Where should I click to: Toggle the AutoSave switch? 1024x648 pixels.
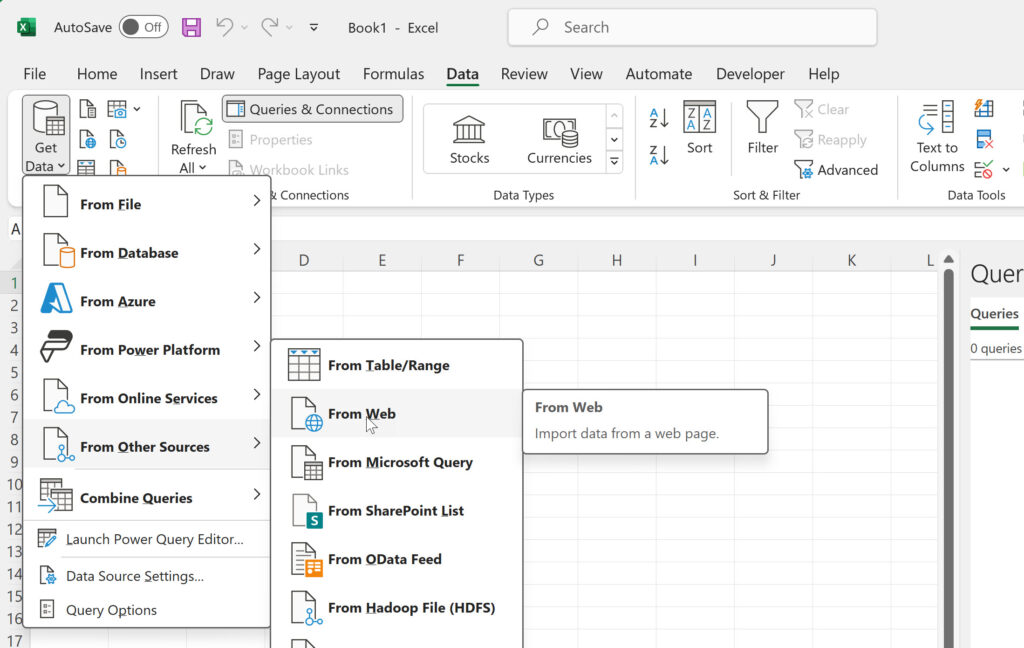(x=143, y=27)
